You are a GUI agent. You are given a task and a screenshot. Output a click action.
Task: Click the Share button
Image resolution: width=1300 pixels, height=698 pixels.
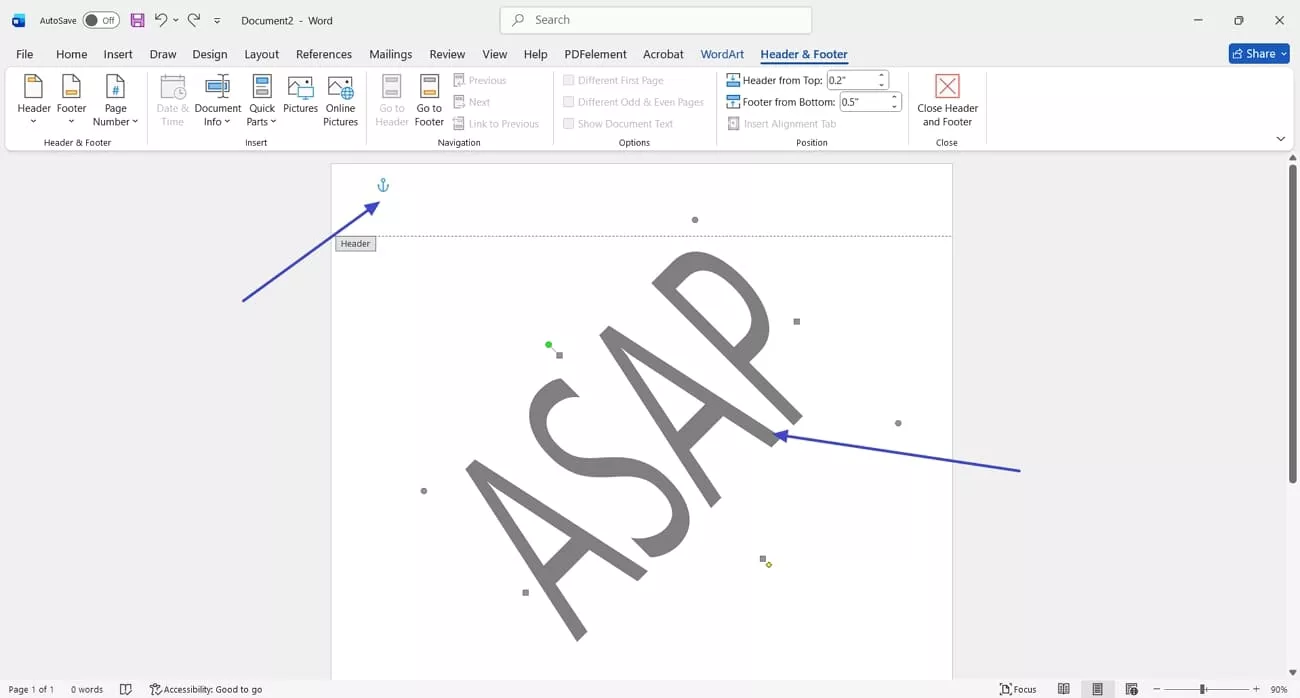pyautogui.click(x=1258, y=54)
